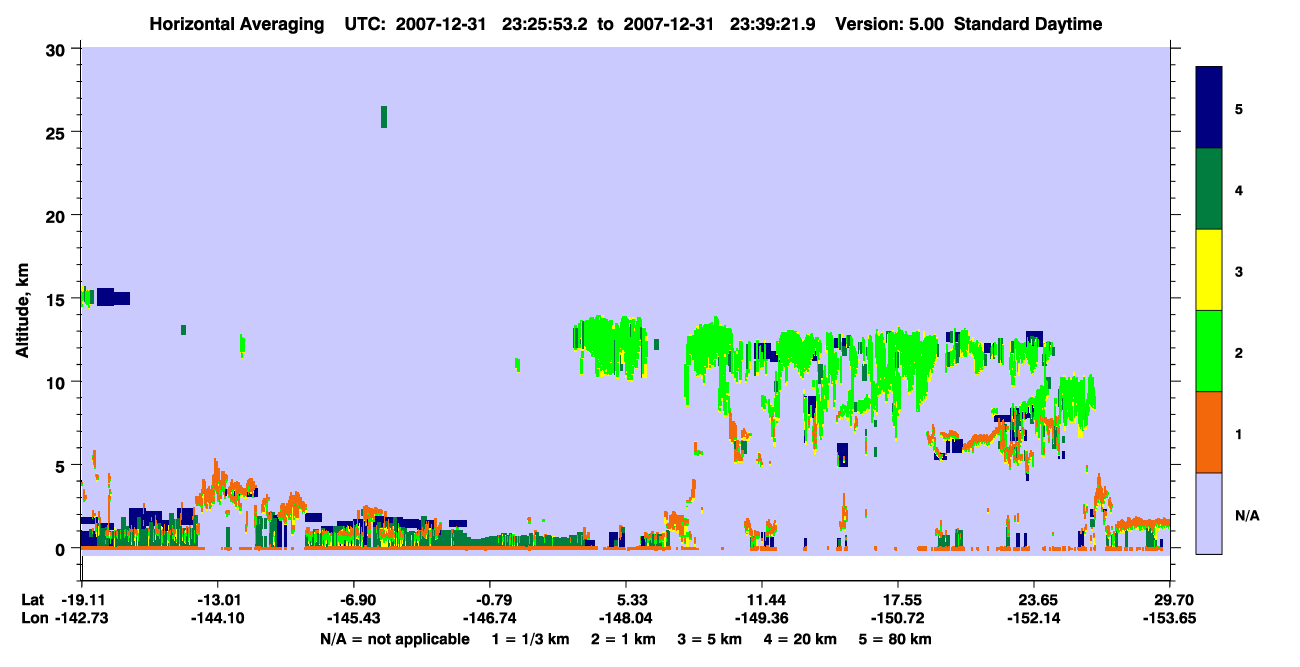Screen dimensions: 1300x667
Task: Click the dark green level 4 legend swatch
Action: 1209,189
